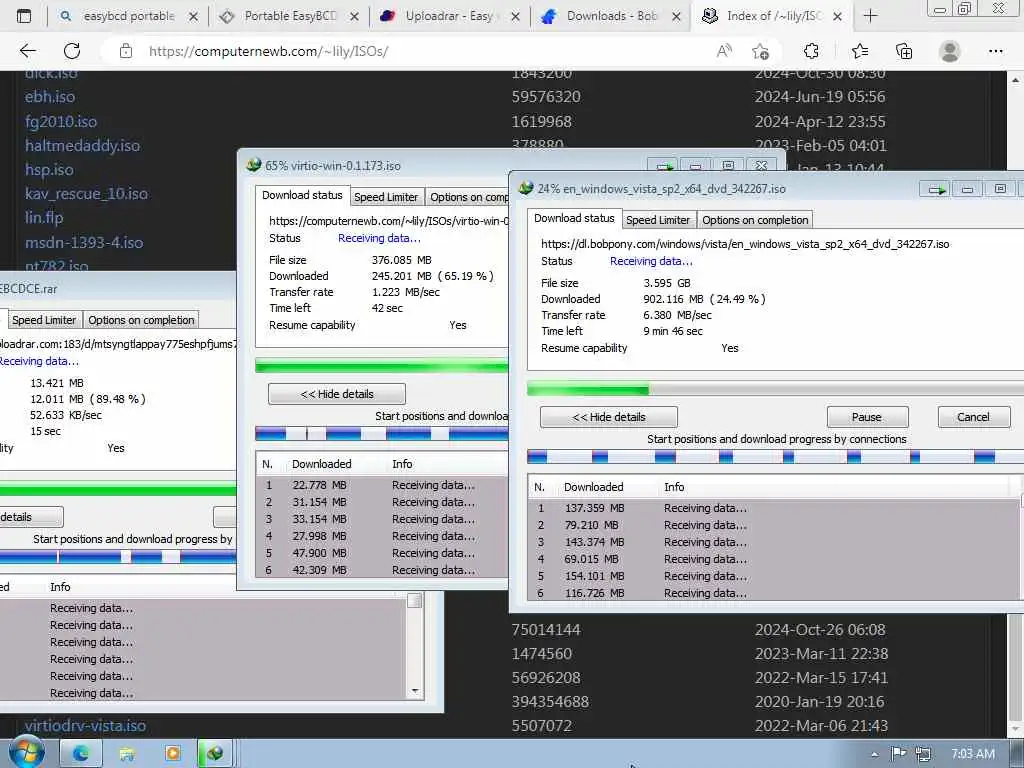Hide details in Vista ISO download window

pos(609,417)
